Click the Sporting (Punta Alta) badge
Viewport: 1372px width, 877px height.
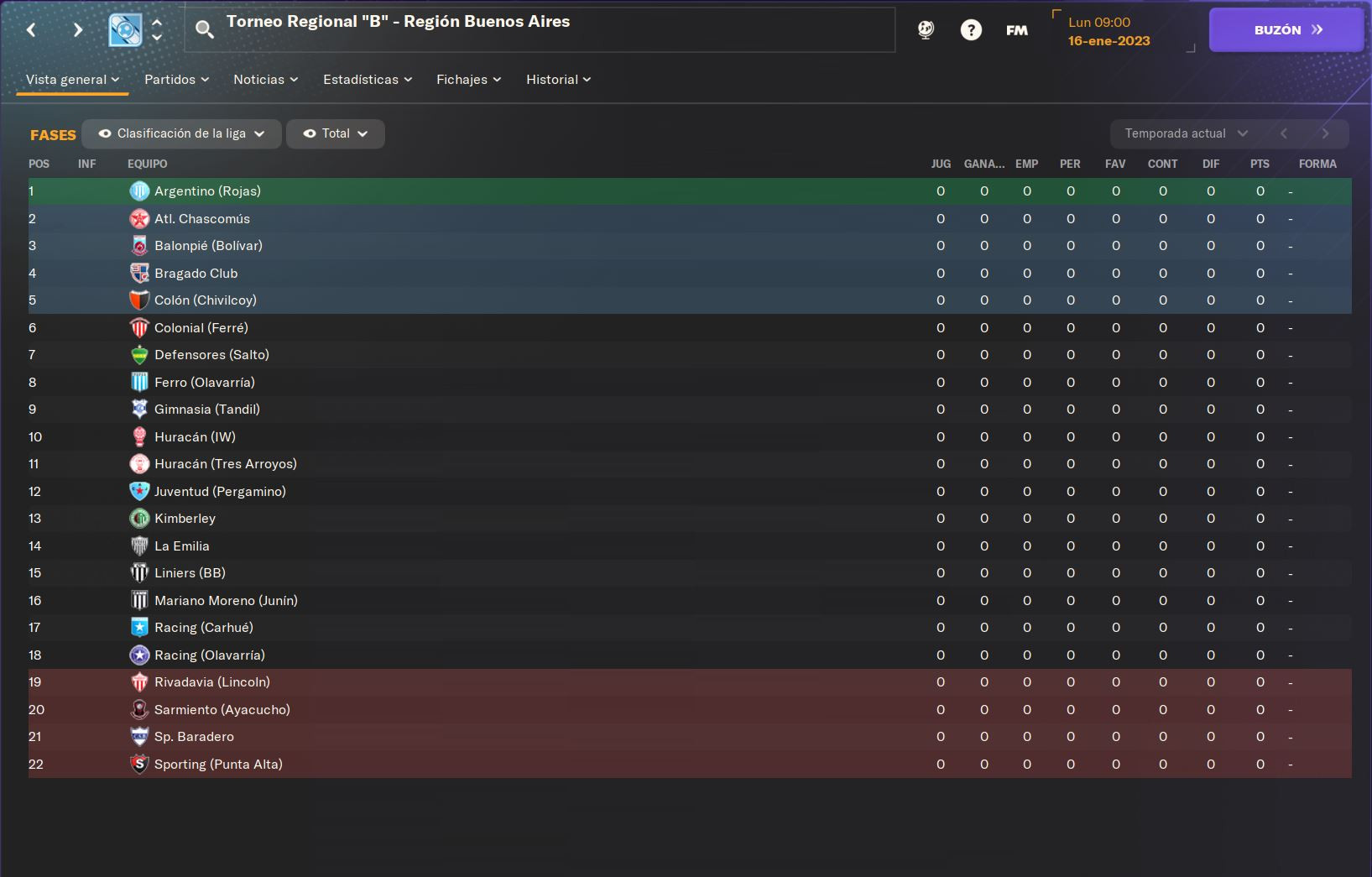pos(139,765)
